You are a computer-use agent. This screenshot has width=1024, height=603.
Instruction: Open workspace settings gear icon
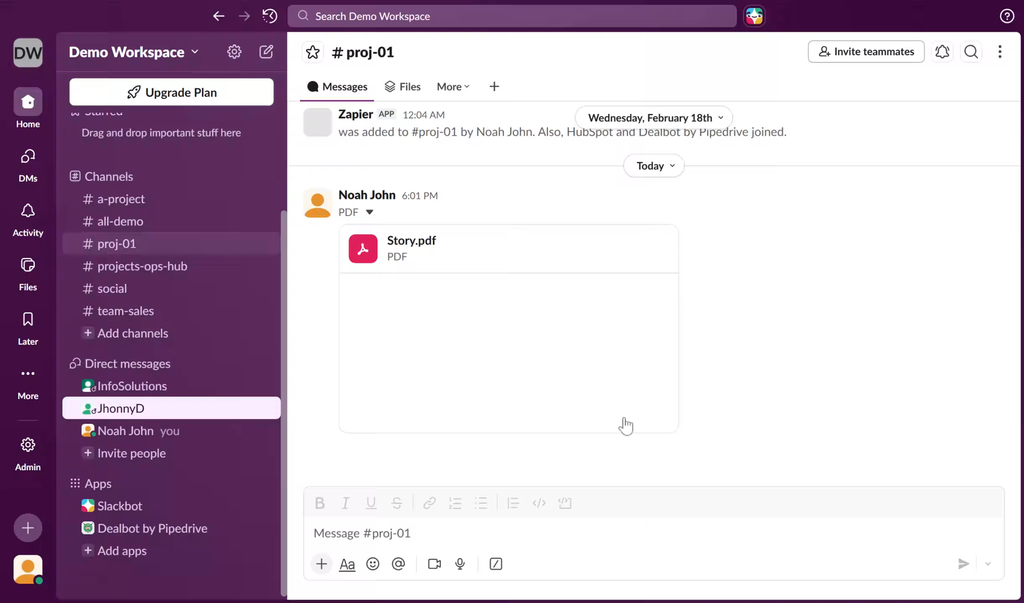234,52
